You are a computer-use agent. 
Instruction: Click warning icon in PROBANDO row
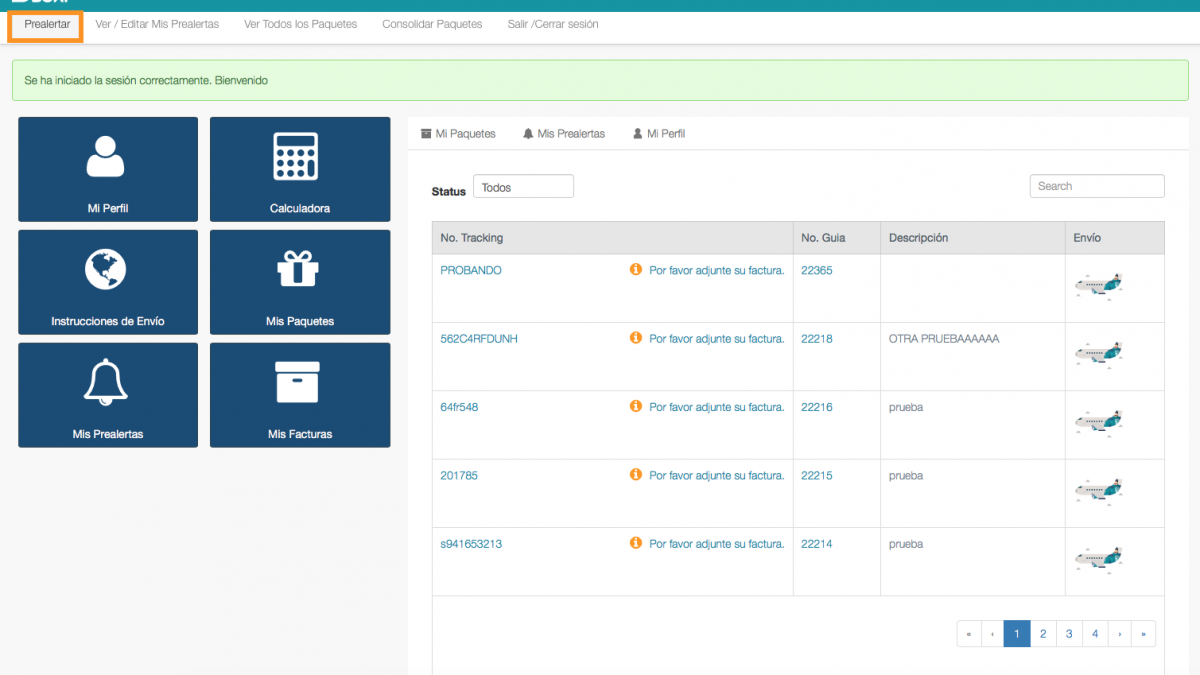tap(635, 270)
